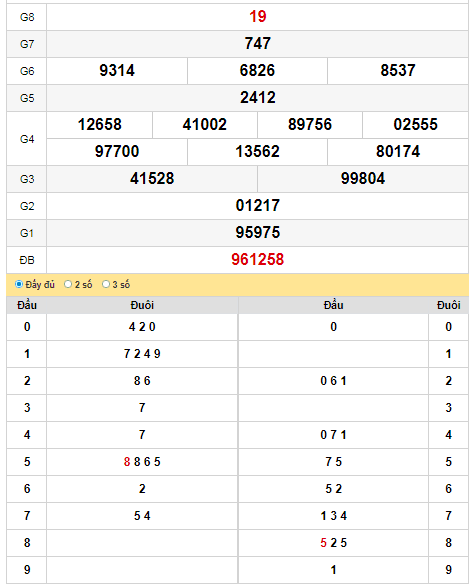The height and width of the screenshot is (587, 472).
Task: Click the G5 result 2412
Action: coord(258,97)
